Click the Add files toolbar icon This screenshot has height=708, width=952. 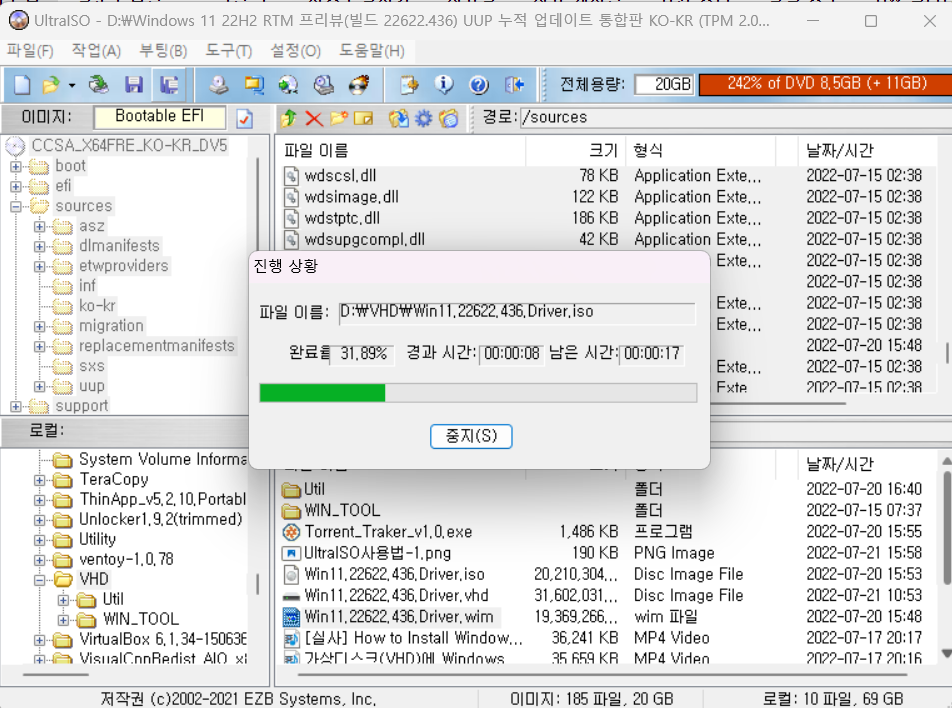(409, 85)
